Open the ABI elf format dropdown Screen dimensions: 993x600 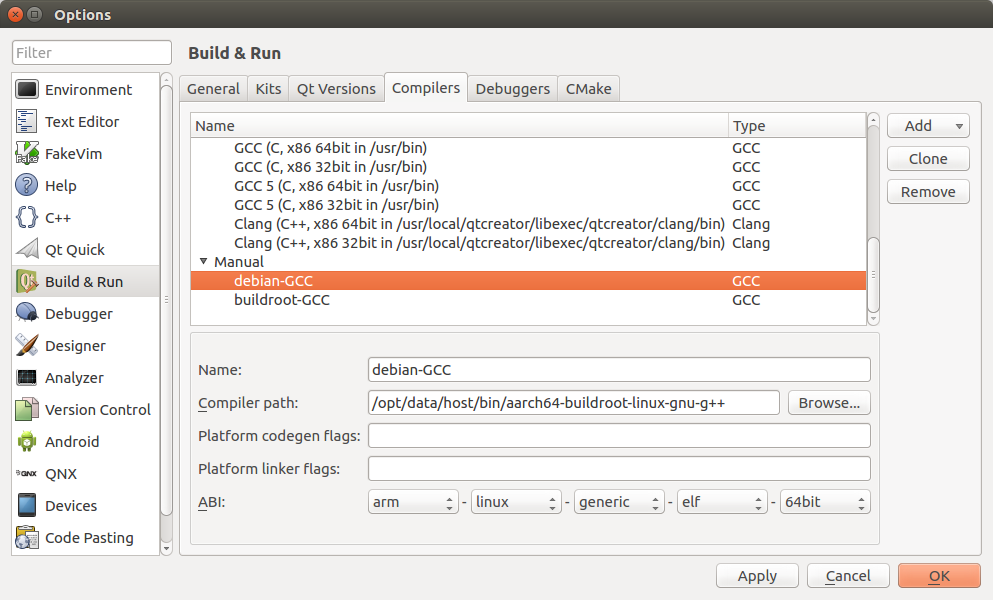tap(721, 502)
